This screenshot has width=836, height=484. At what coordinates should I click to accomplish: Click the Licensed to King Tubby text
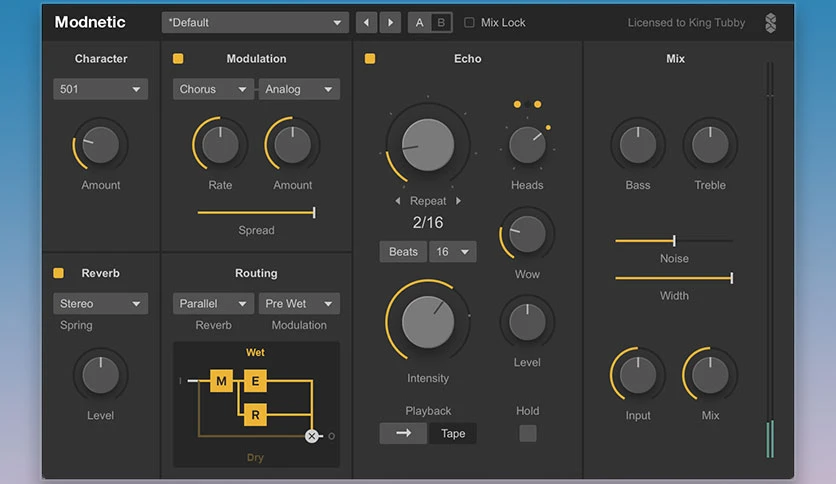point(686,22)
